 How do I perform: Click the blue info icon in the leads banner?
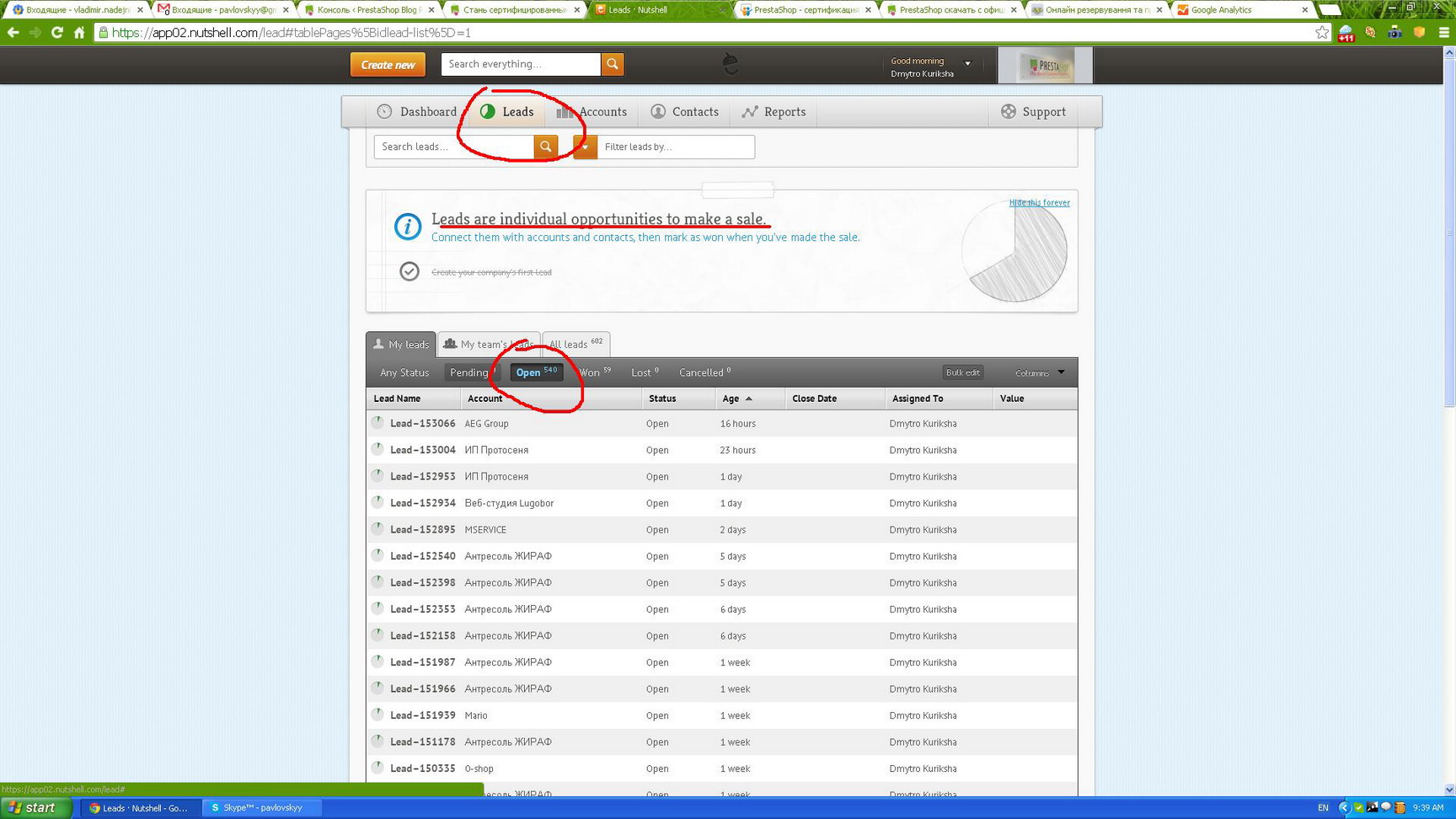pyautogui.click(x=408, y=226)
